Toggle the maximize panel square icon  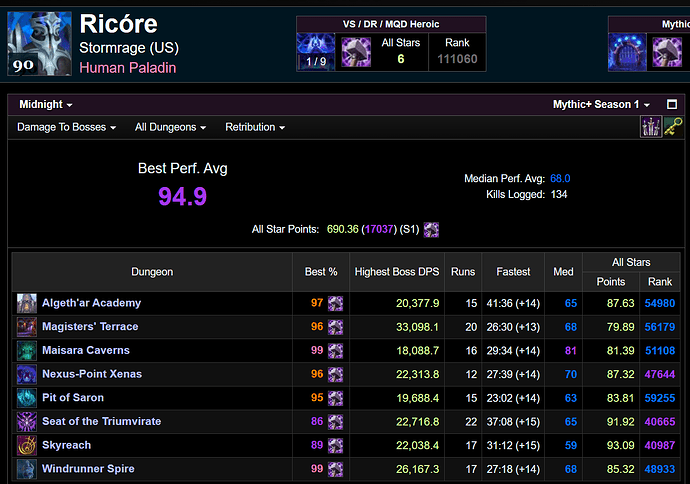click(x=672, y=104)
